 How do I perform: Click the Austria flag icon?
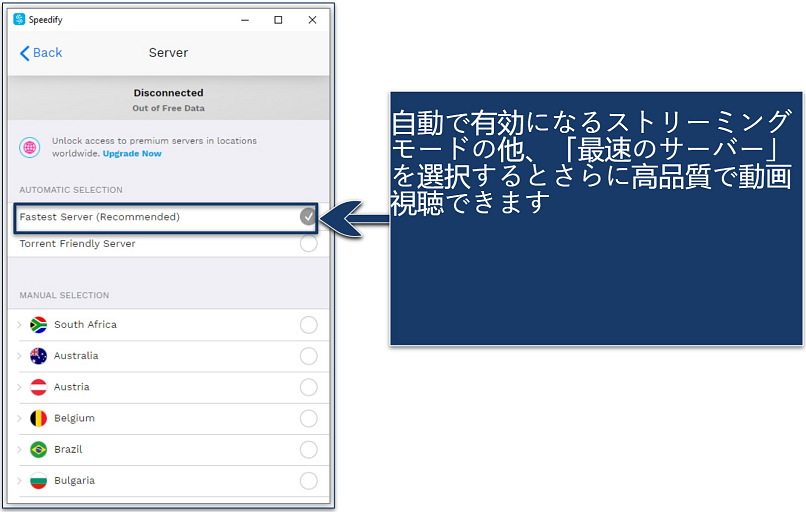coord(39,387)
